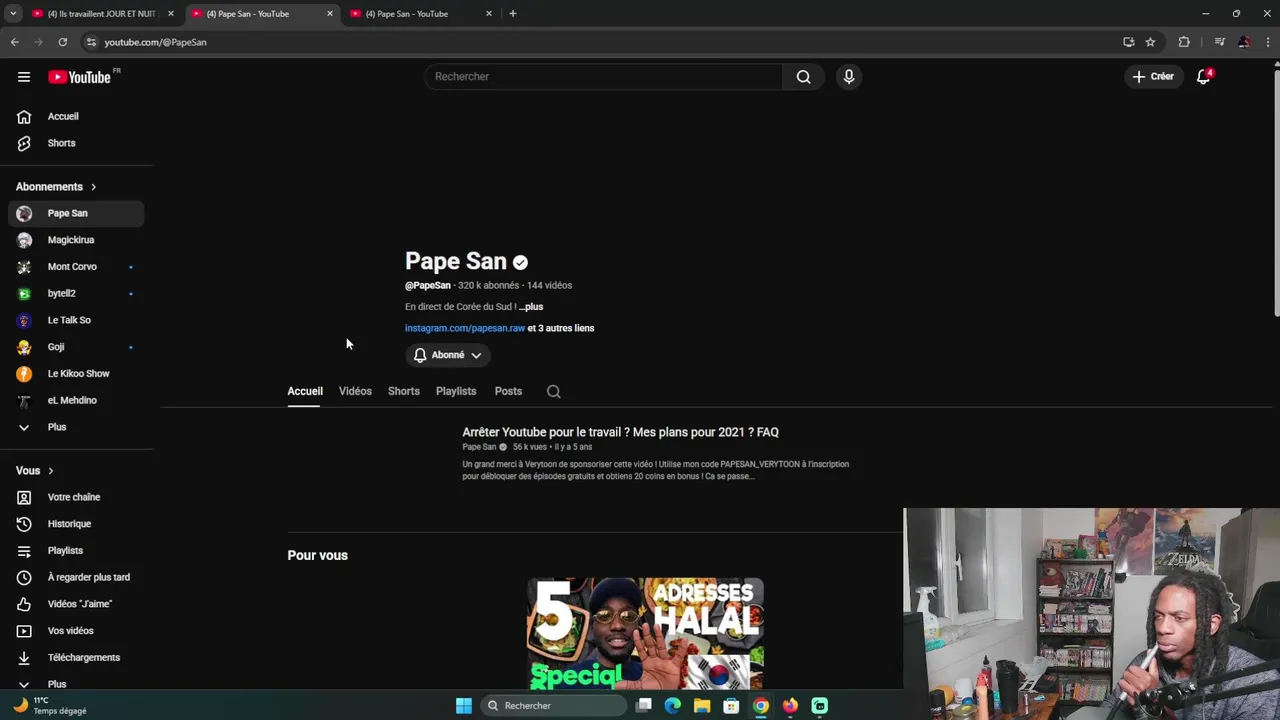The image size is (1280, 720).
Task: Open the tab search dropdown arrow
Action: 13,14
